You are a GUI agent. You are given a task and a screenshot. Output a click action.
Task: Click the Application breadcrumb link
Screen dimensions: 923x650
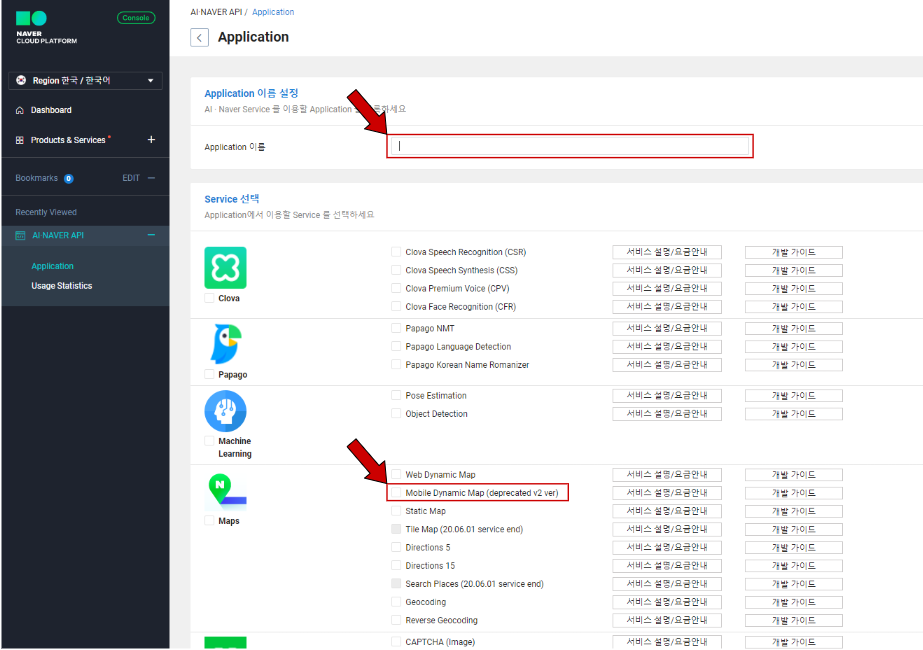point(273,12)
